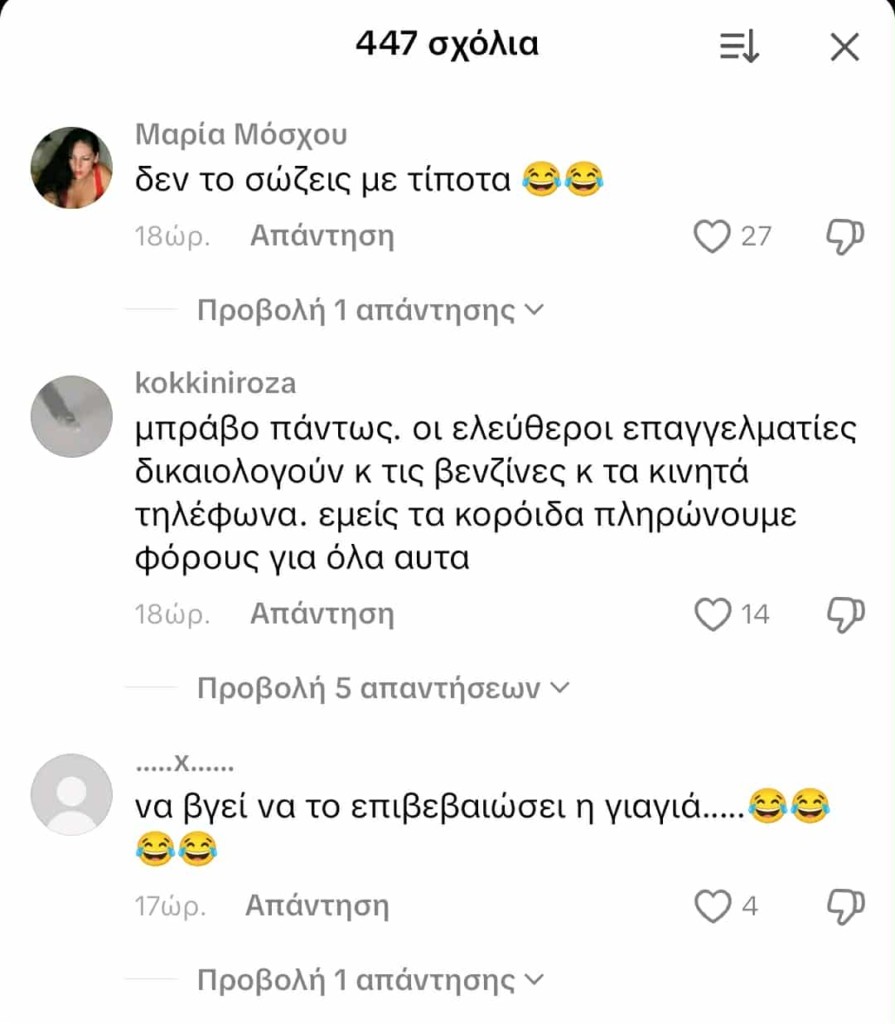The width and height of the screenshot is (895, 1024).
Task: Open the default avatar of user .....x......
Action: click(x=72, y=794)
